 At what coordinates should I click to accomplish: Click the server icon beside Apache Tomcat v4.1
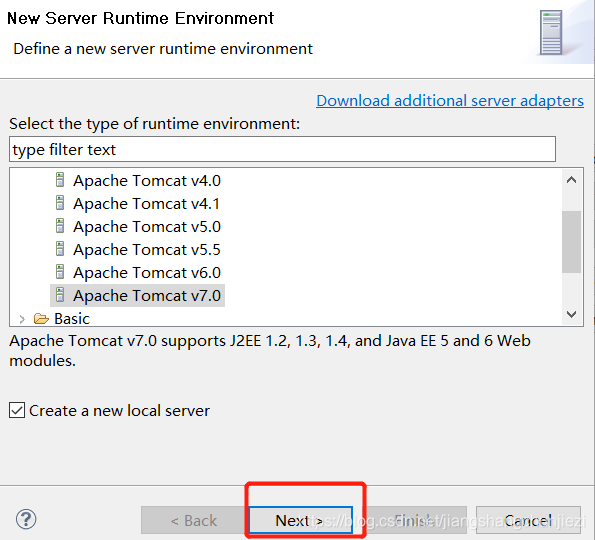point(60,203)
